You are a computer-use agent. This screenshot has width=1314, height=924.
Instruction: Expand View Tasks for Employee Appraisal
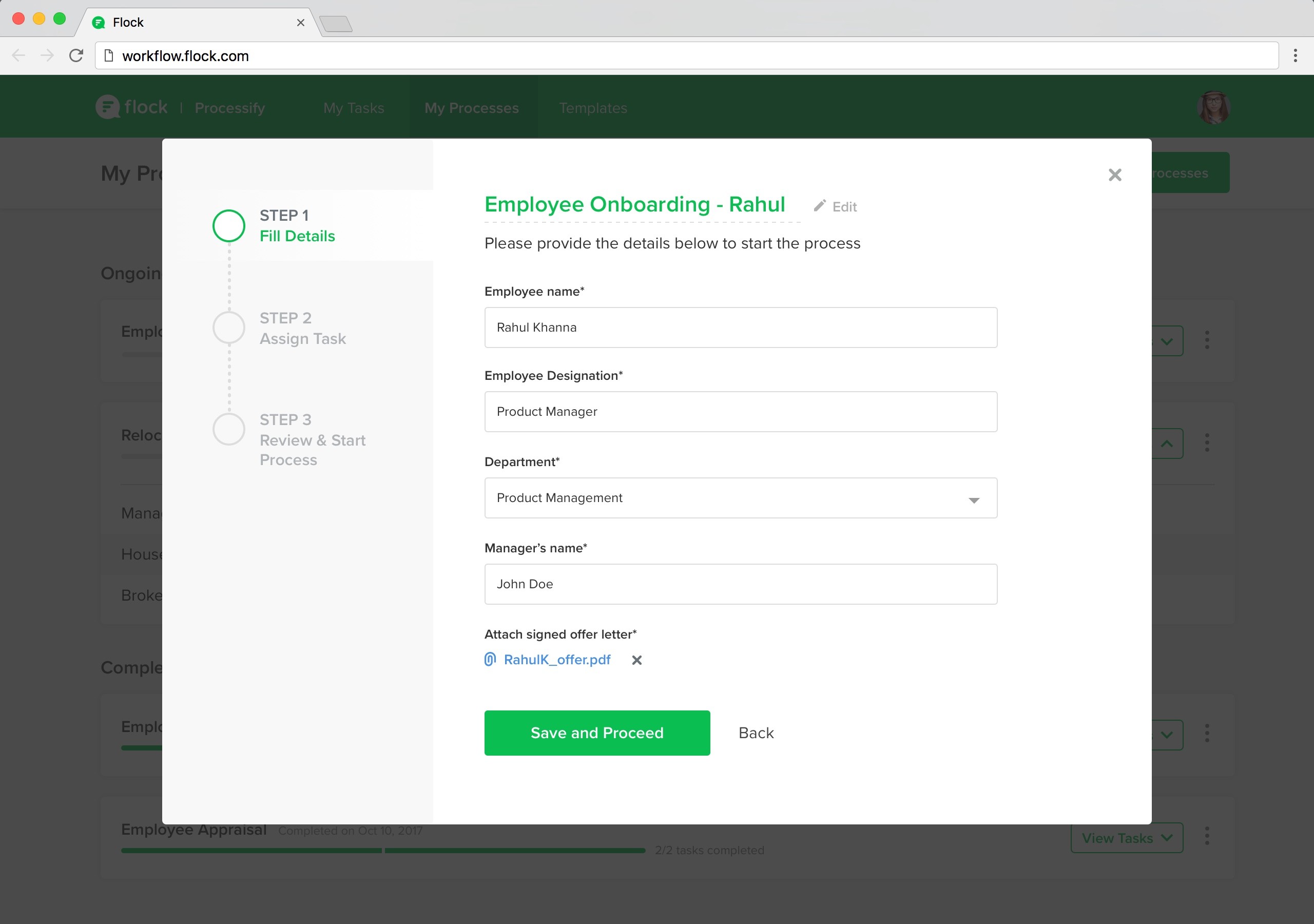(1126, 838)
